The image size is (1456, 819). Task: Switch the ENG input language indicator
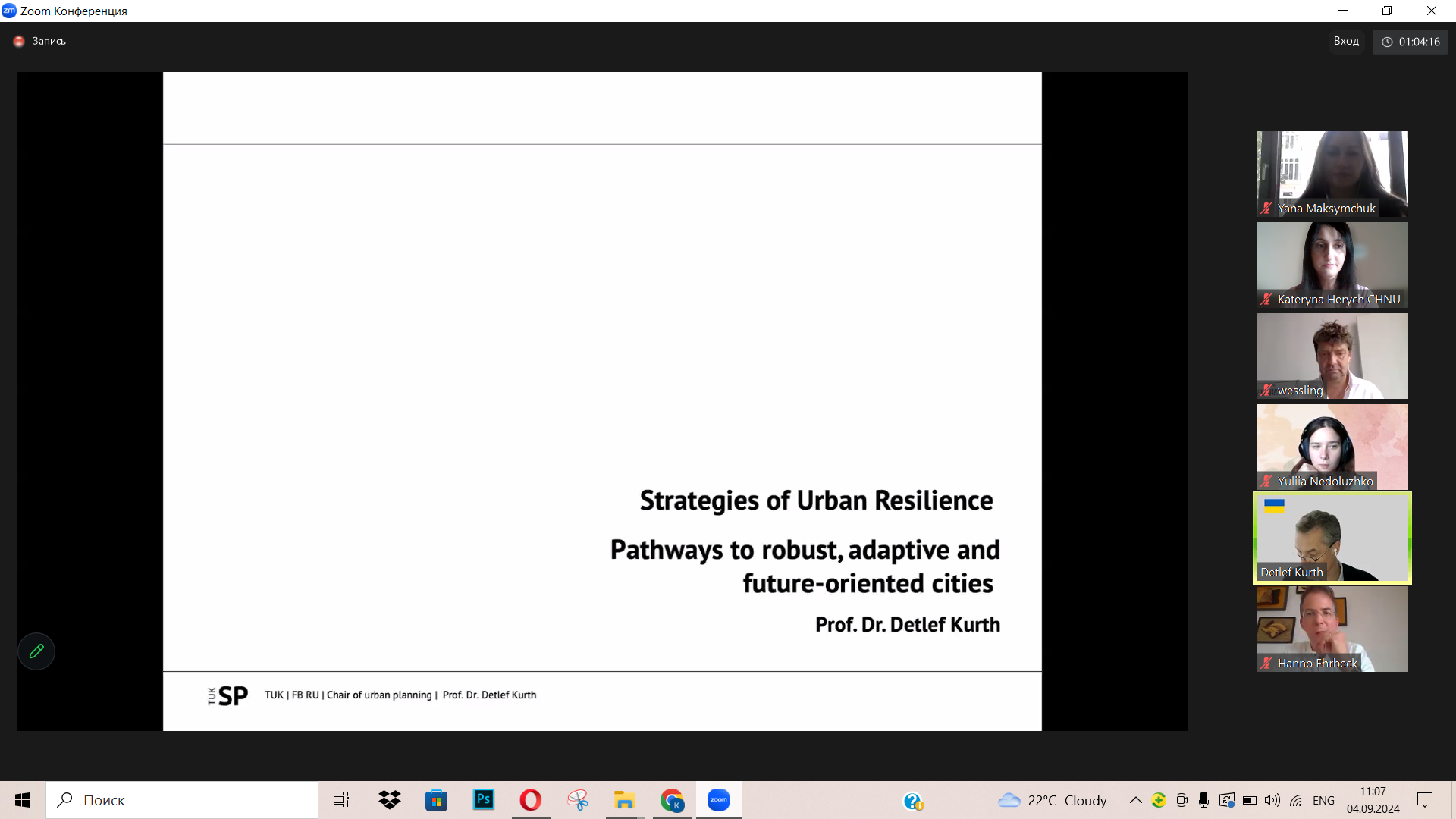coord(1323,801)
